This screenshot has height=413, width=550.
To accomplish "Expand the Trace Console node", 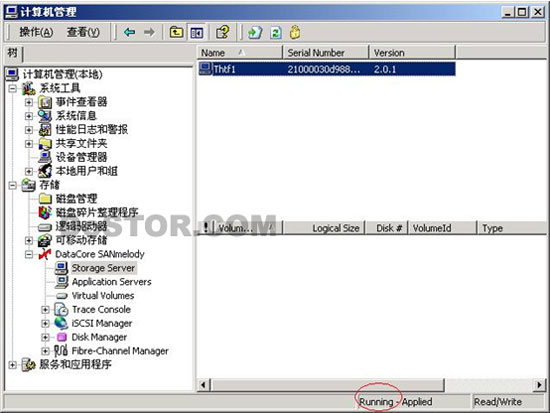I will click(45, 309).
